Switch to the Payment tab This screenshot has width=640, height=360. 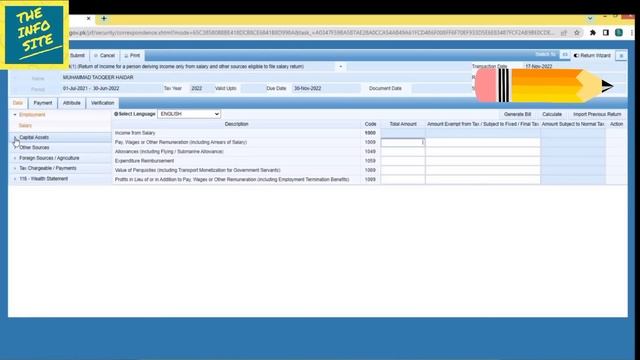click(x=43, y=103)
